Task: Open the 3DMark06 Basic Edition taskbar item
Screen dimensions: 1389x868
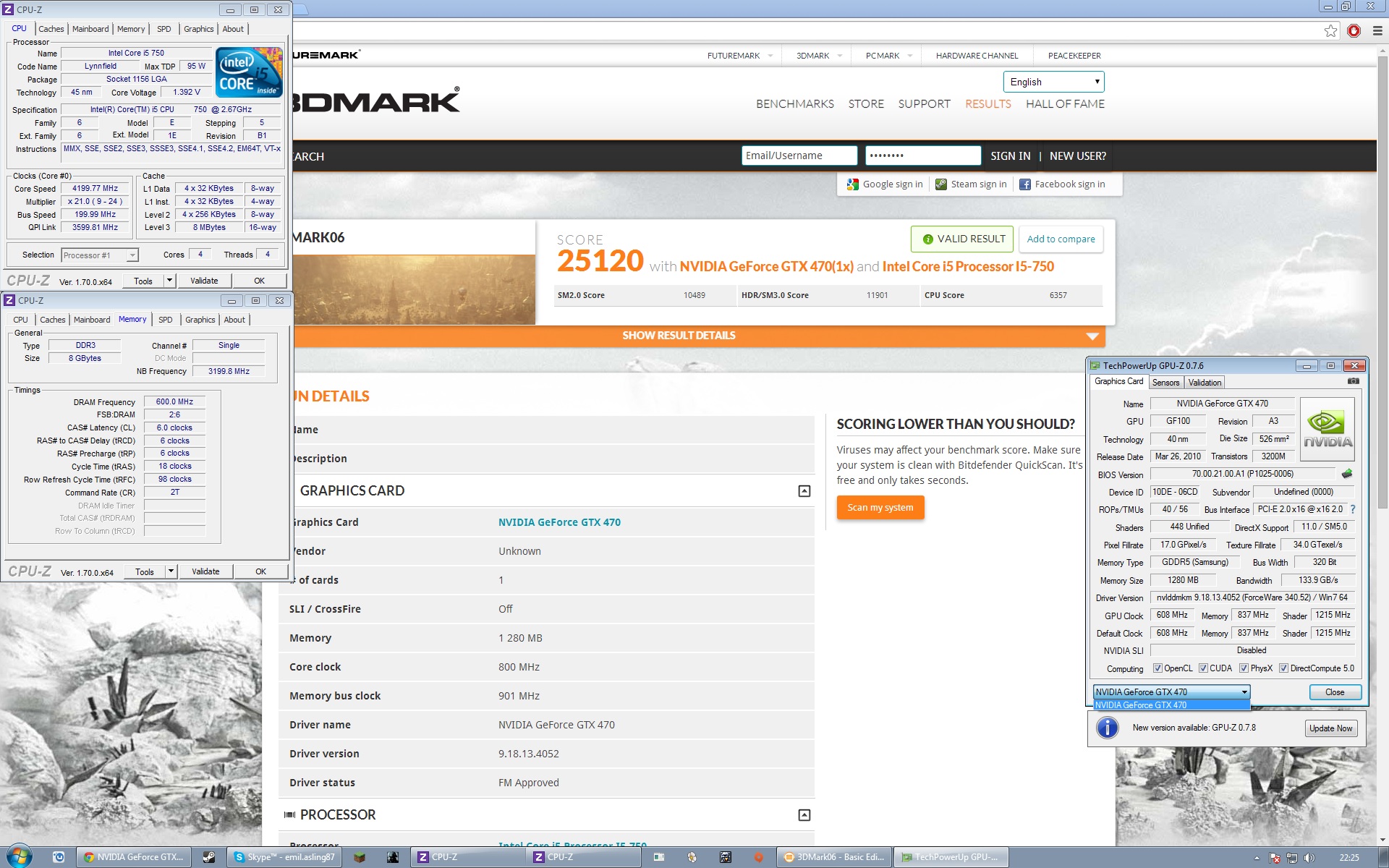Action: pyautogui.click(x=834, y=857)
